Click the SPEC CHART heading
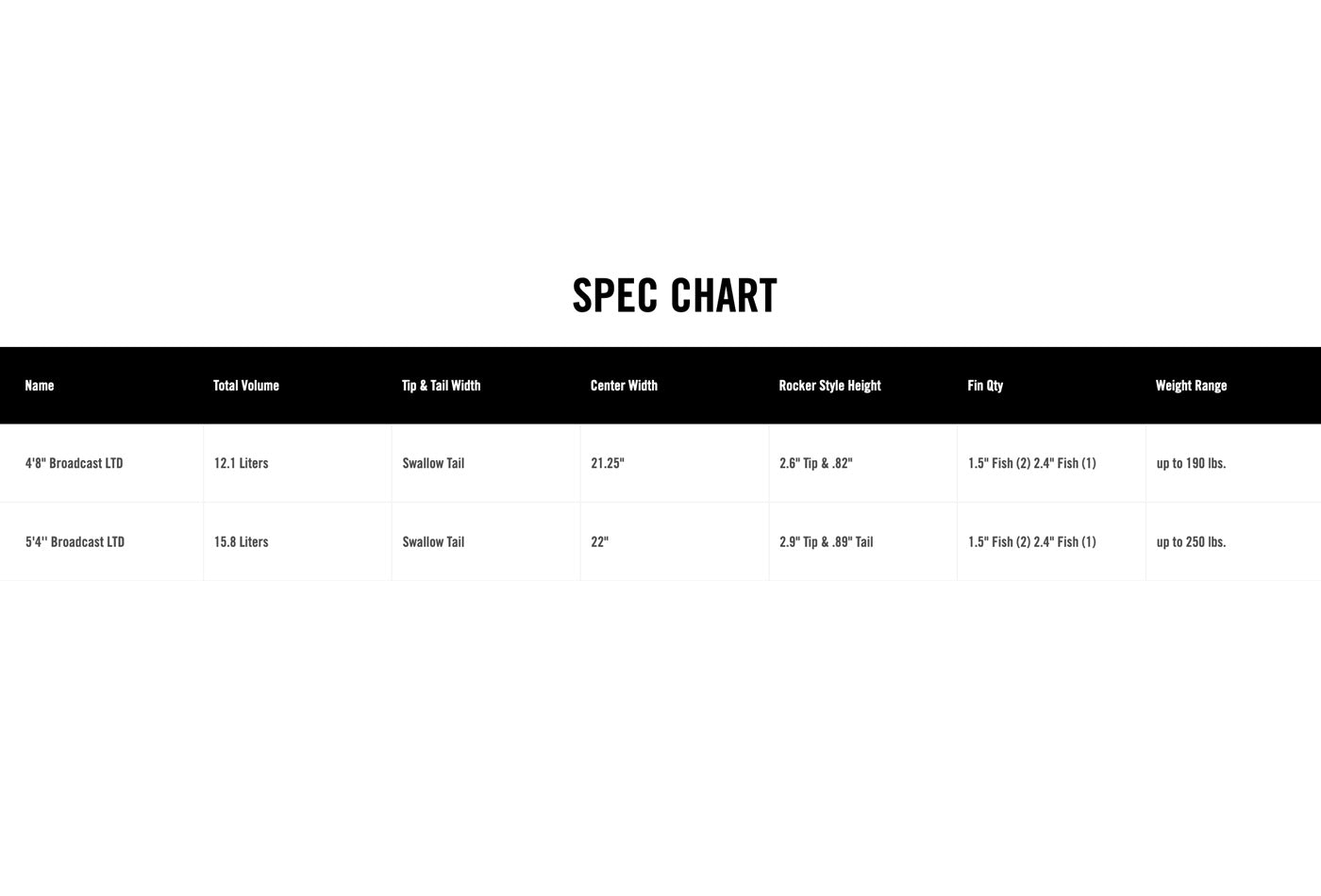The width and height of the screenshot is (1321, 896). (x=675, y=296)
